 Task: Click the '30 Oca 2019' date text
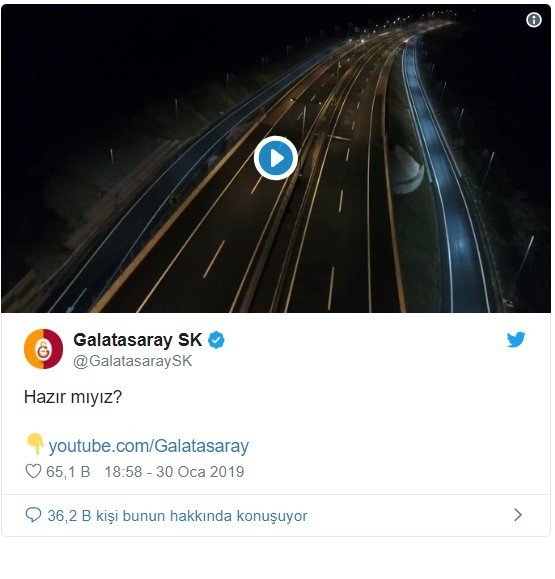(x=200, y=472)
